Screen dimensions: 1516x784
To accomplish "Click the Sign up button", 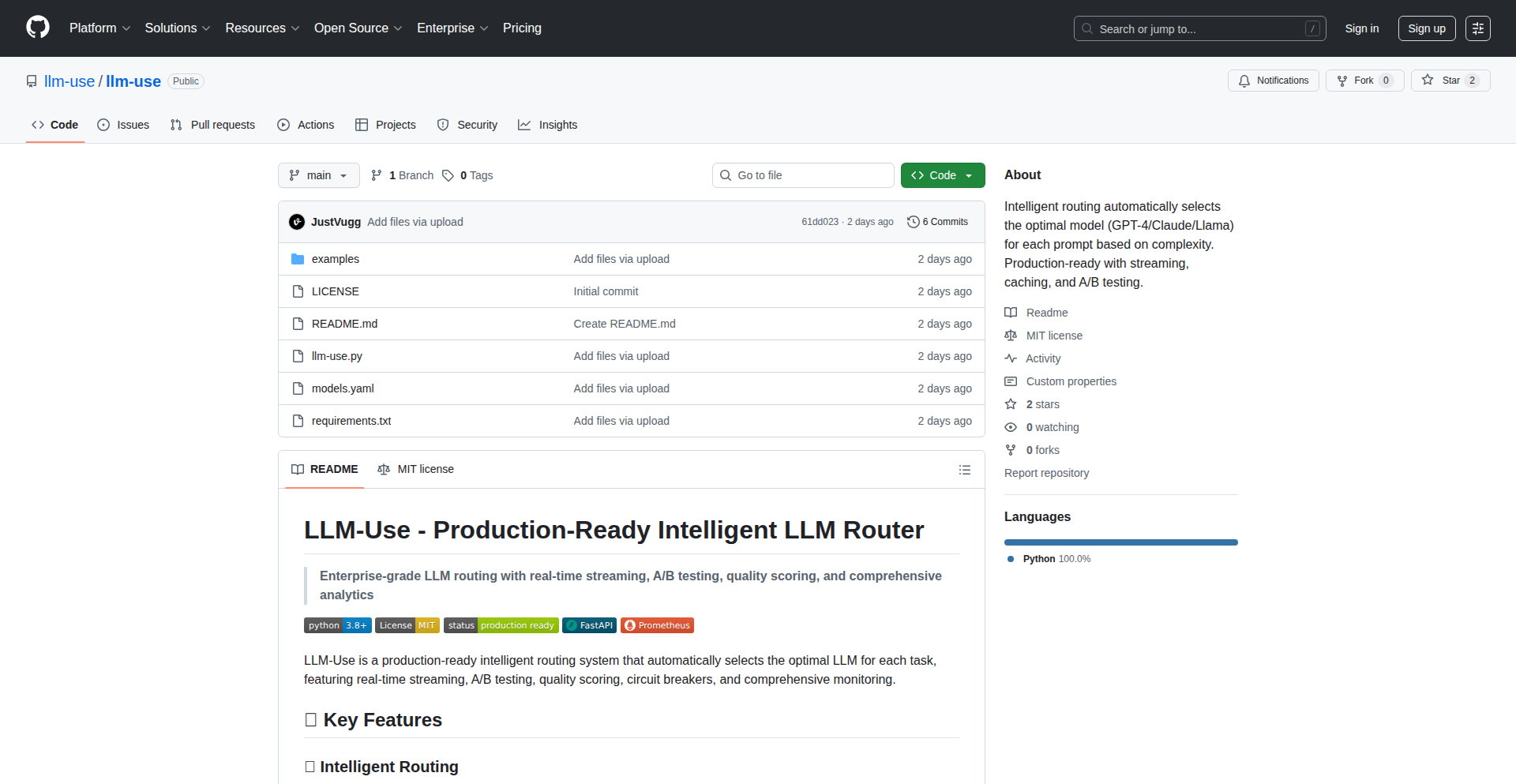I will (1426, 28).
